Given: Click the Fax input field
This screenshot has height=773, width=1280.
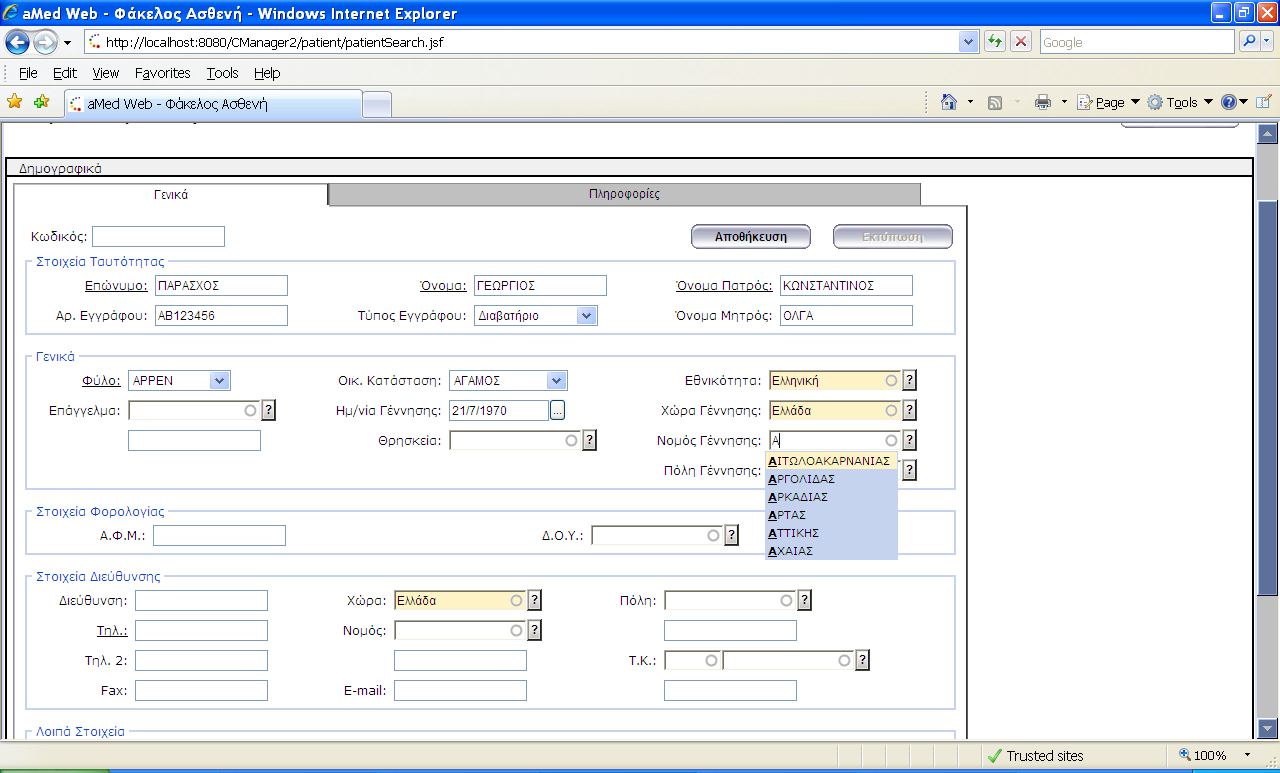Looking at the screenshot, I should (x=201, y=691).
